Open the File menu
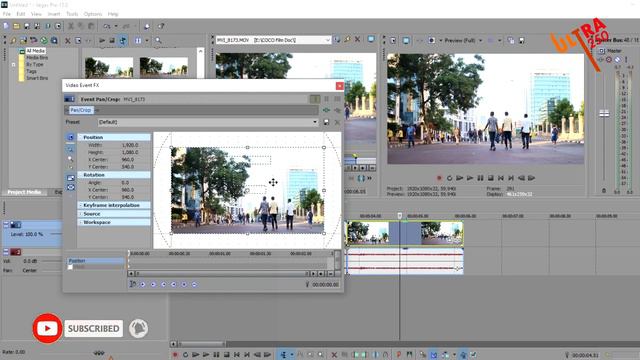Viewport: 640px width, 360px height. pos(7,14)
